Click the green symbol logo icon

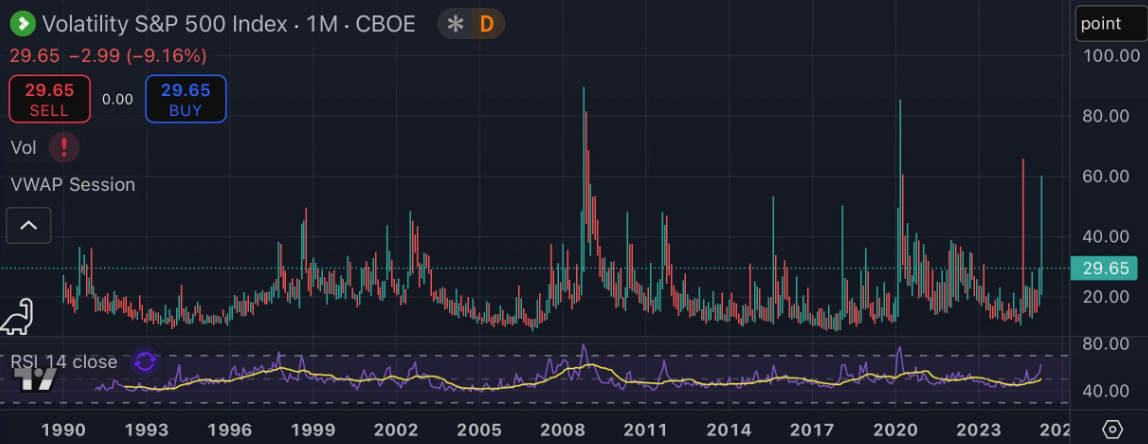coord(23,23)
